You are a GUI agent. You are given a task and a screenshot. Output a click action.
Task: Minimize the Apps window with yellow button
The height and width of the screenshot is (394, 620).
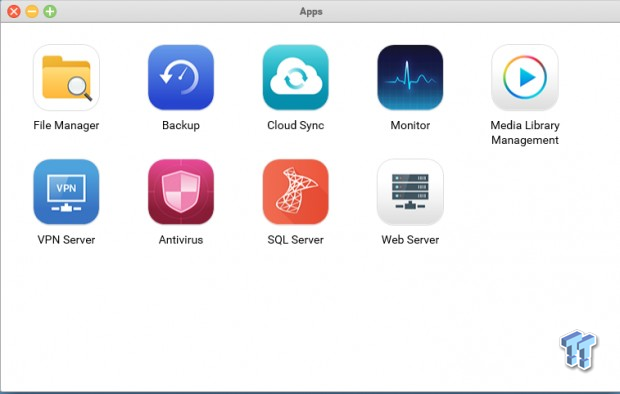coord(32,11)
